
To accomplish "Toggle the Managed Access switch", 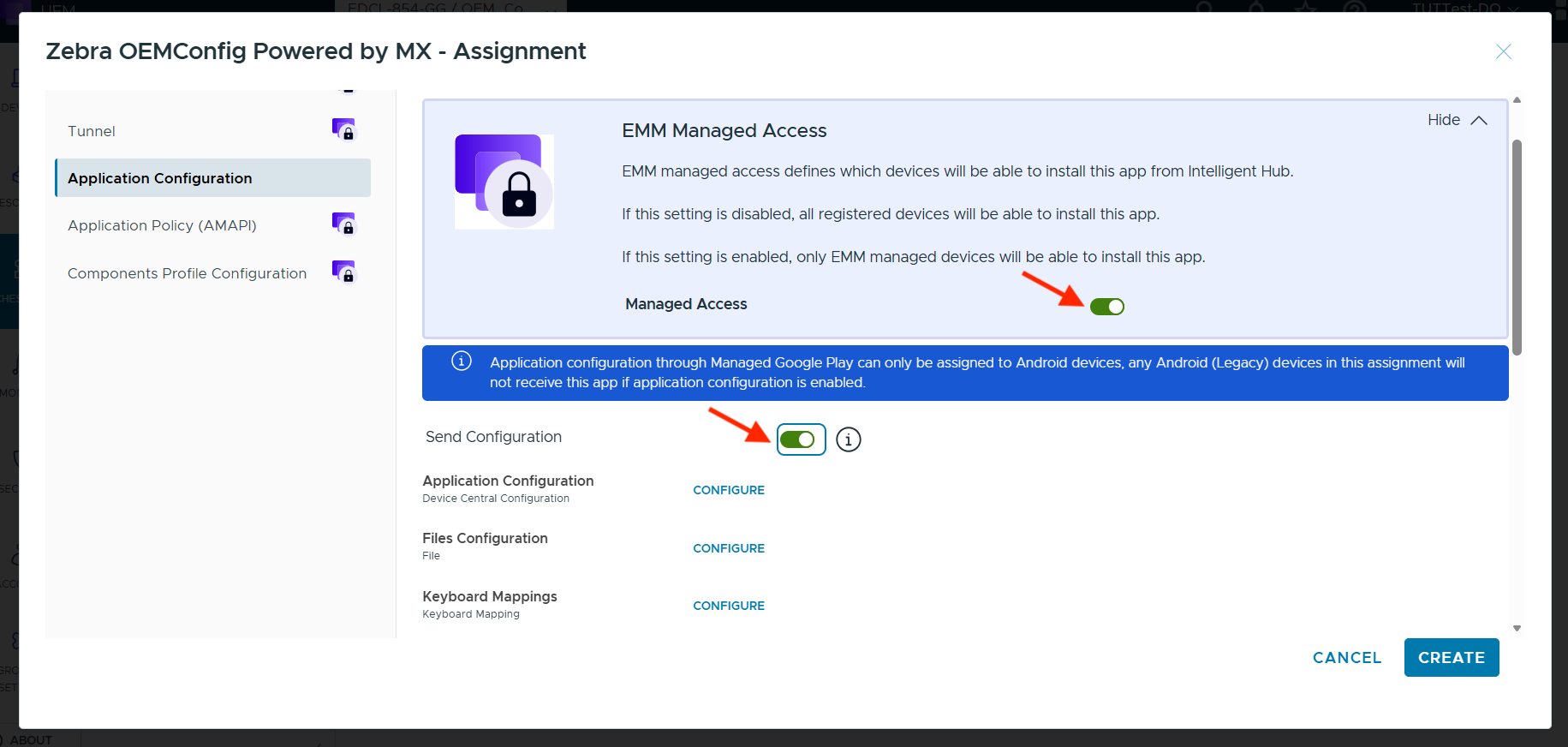I will click(x=1106, y=307).
